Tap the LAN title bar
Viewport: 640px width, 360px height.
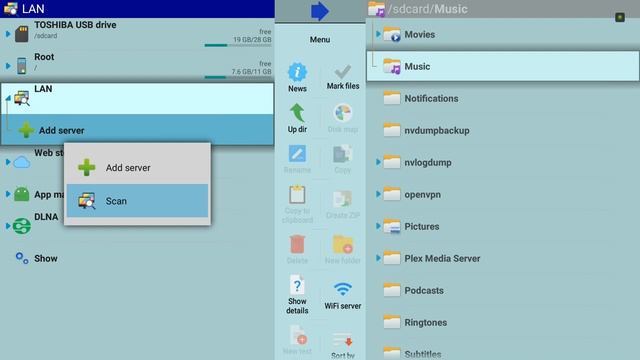click(x=137, y=9)
